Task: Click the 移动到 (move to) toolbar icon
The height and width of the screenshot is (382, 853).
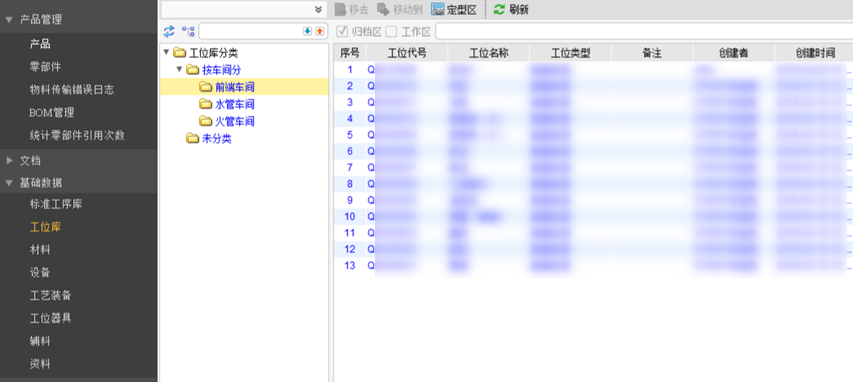Action: 400,9
